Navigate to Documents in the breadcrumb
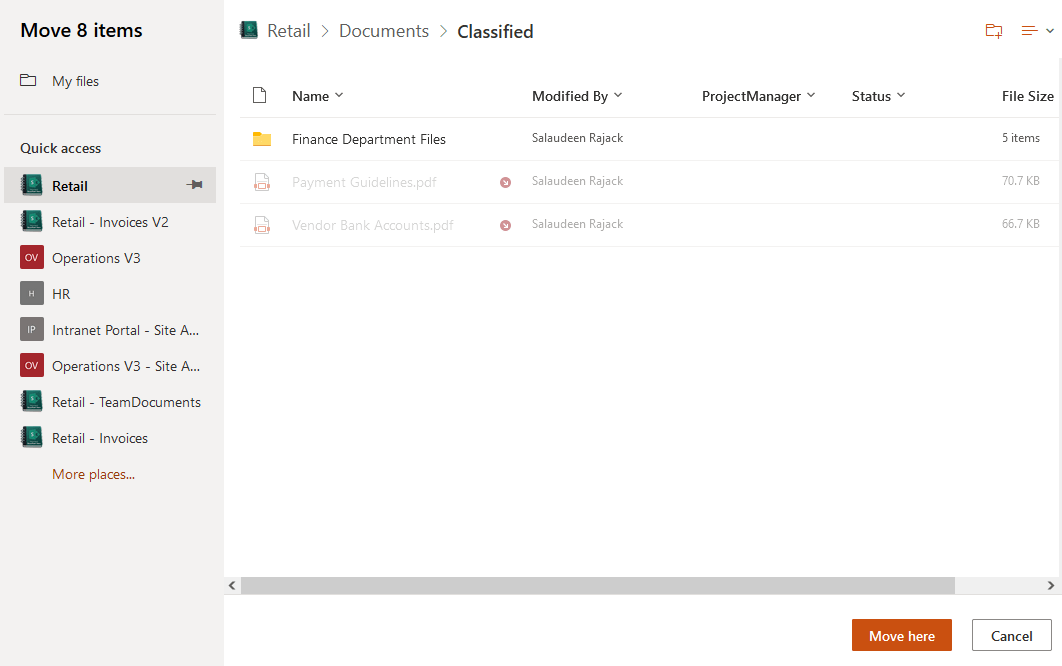 click(384, 31)
